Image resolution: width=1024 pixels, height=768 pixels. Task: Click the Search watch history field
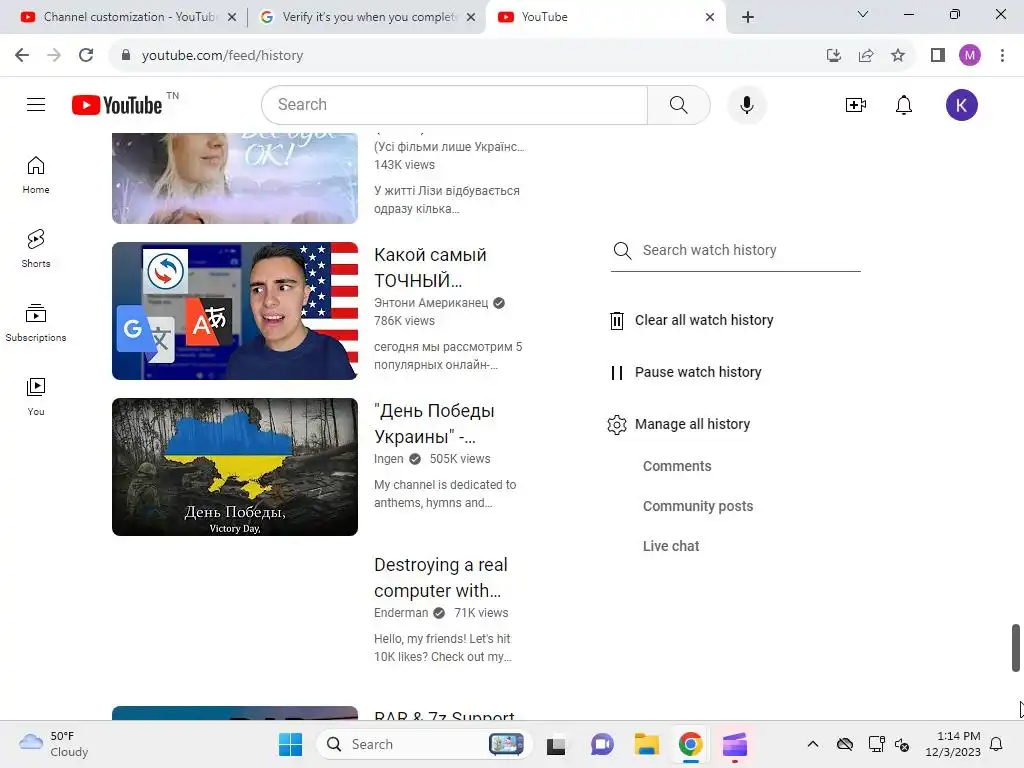[751, 251]
